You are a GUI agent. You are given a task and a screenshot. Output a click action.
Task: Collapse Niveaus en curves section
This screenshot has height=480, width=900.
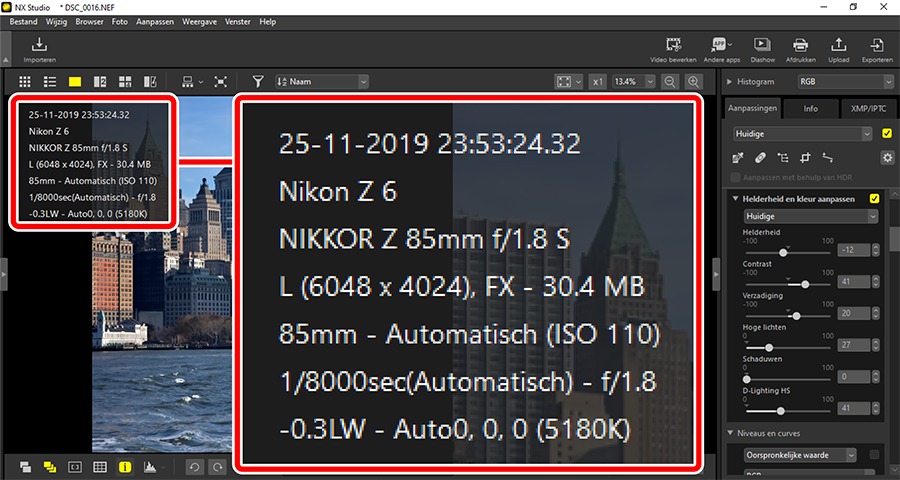click(730, 433)
